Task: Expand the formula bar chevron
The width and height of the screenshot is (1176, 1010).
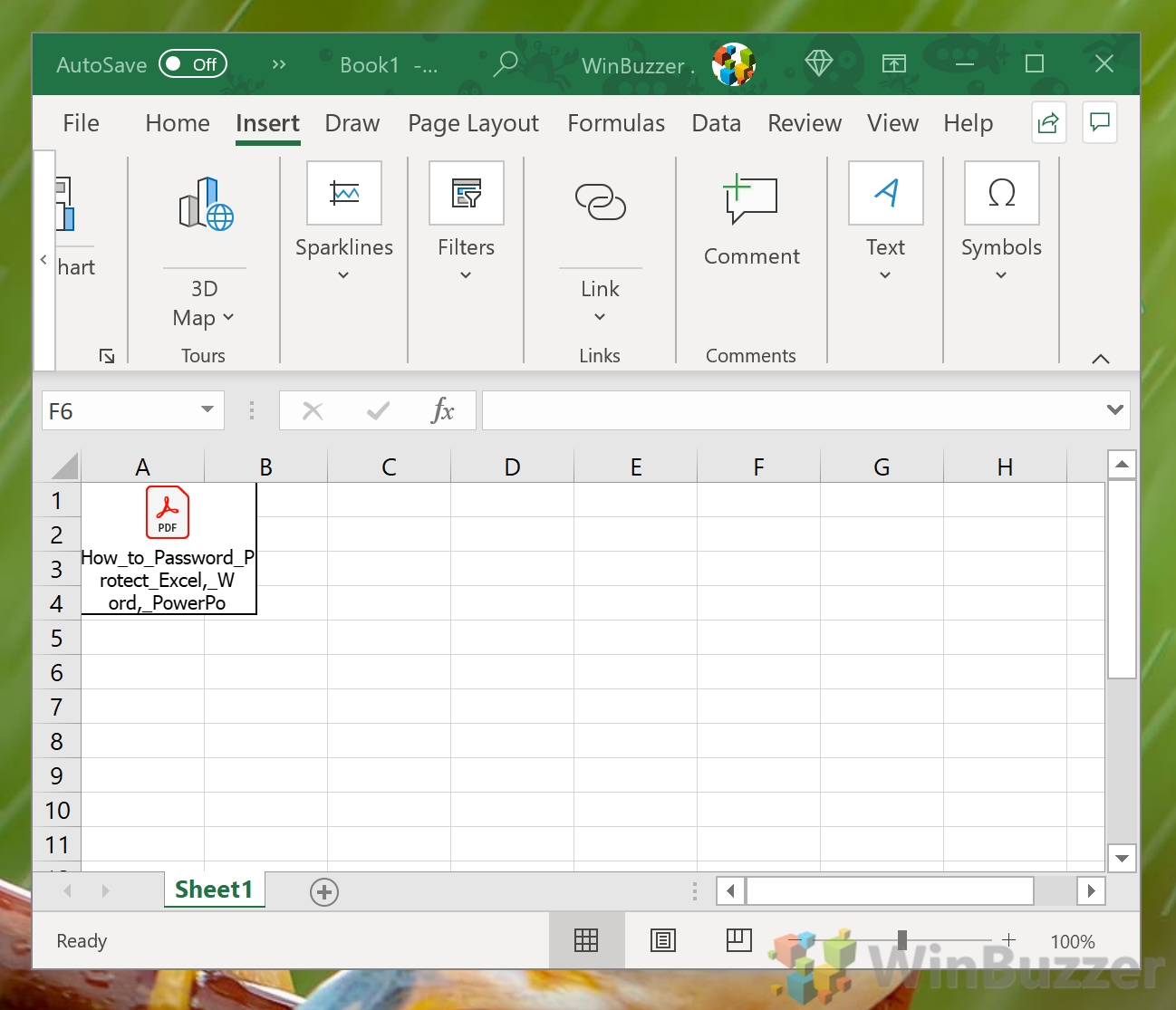Action: click(1114, 410)
